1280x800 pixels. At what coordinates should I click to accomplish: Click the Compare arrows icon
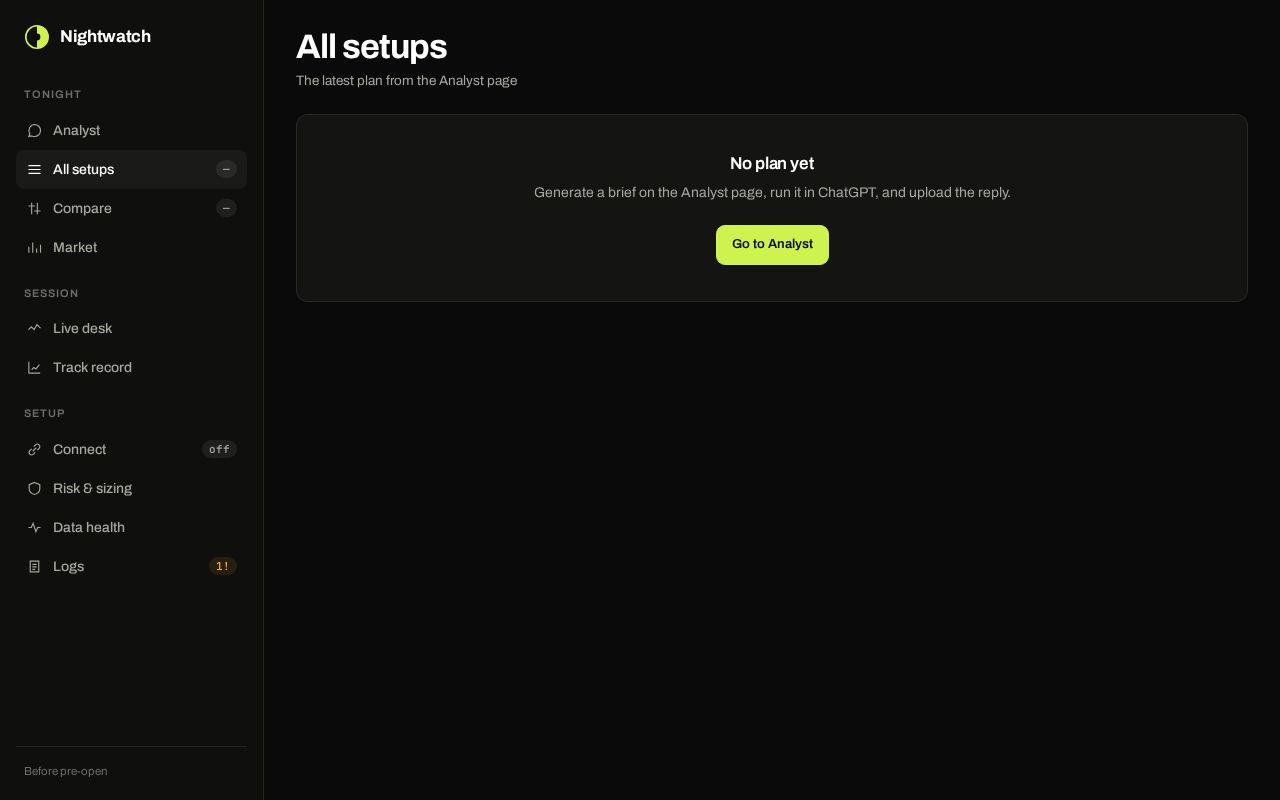click(34, 209)
